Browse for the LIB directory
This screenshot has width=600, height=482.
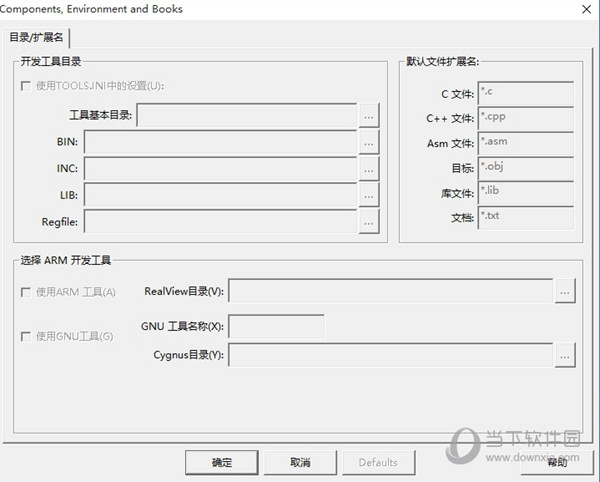click(369, 195)
